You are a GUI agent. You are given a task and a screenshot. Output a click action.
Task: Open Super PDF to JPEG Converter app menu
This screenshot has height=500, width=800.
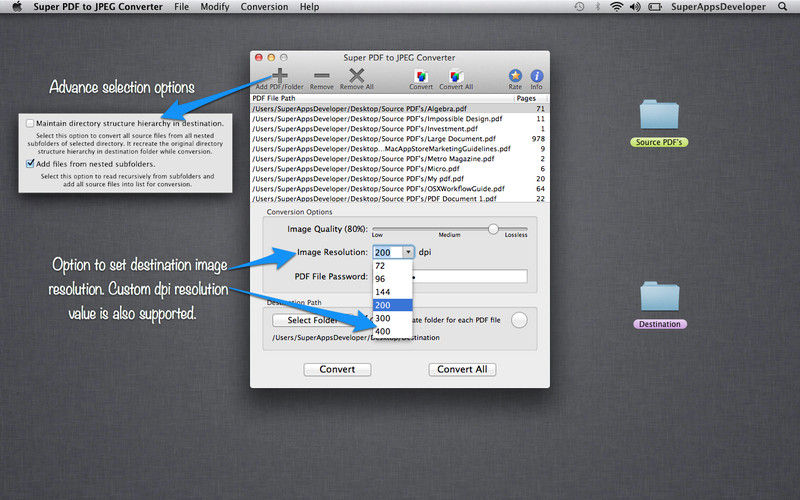pos(98,7)
